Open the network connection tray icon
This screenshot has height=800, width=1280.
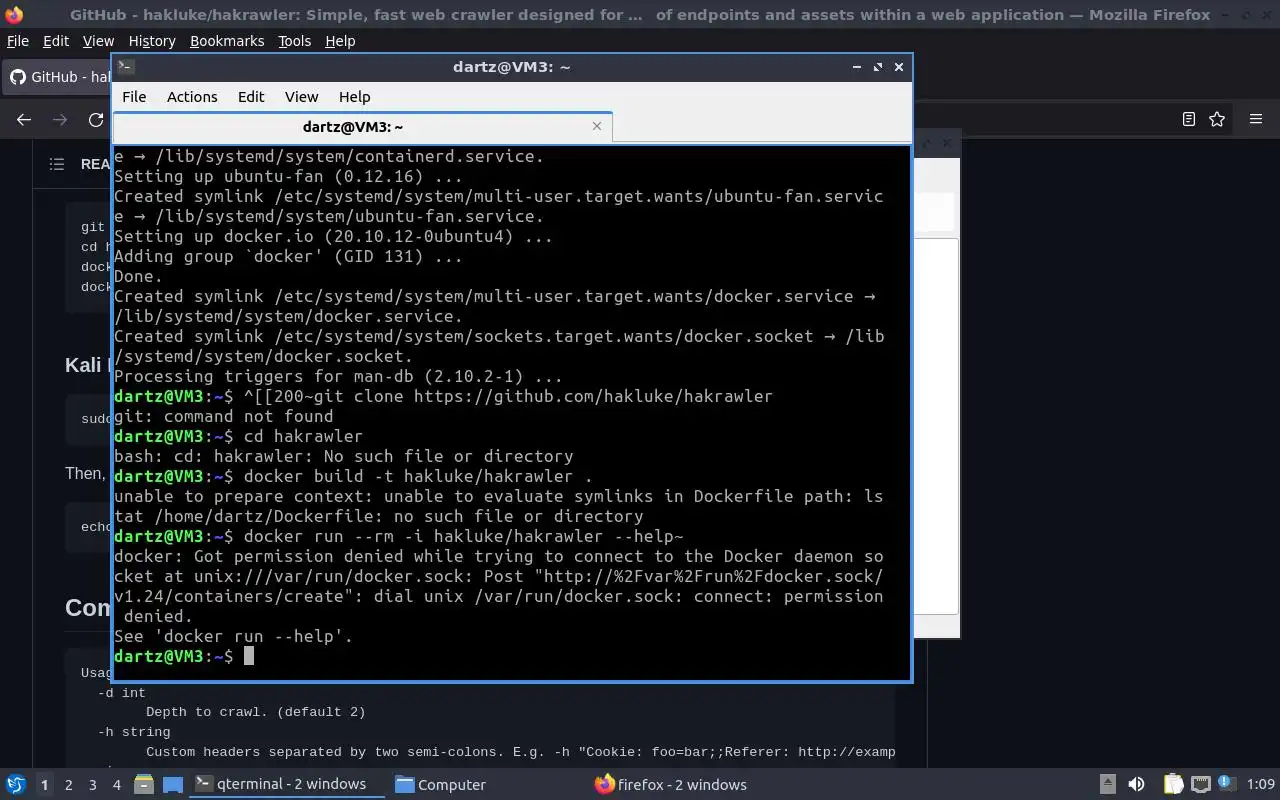point(1201,785)
